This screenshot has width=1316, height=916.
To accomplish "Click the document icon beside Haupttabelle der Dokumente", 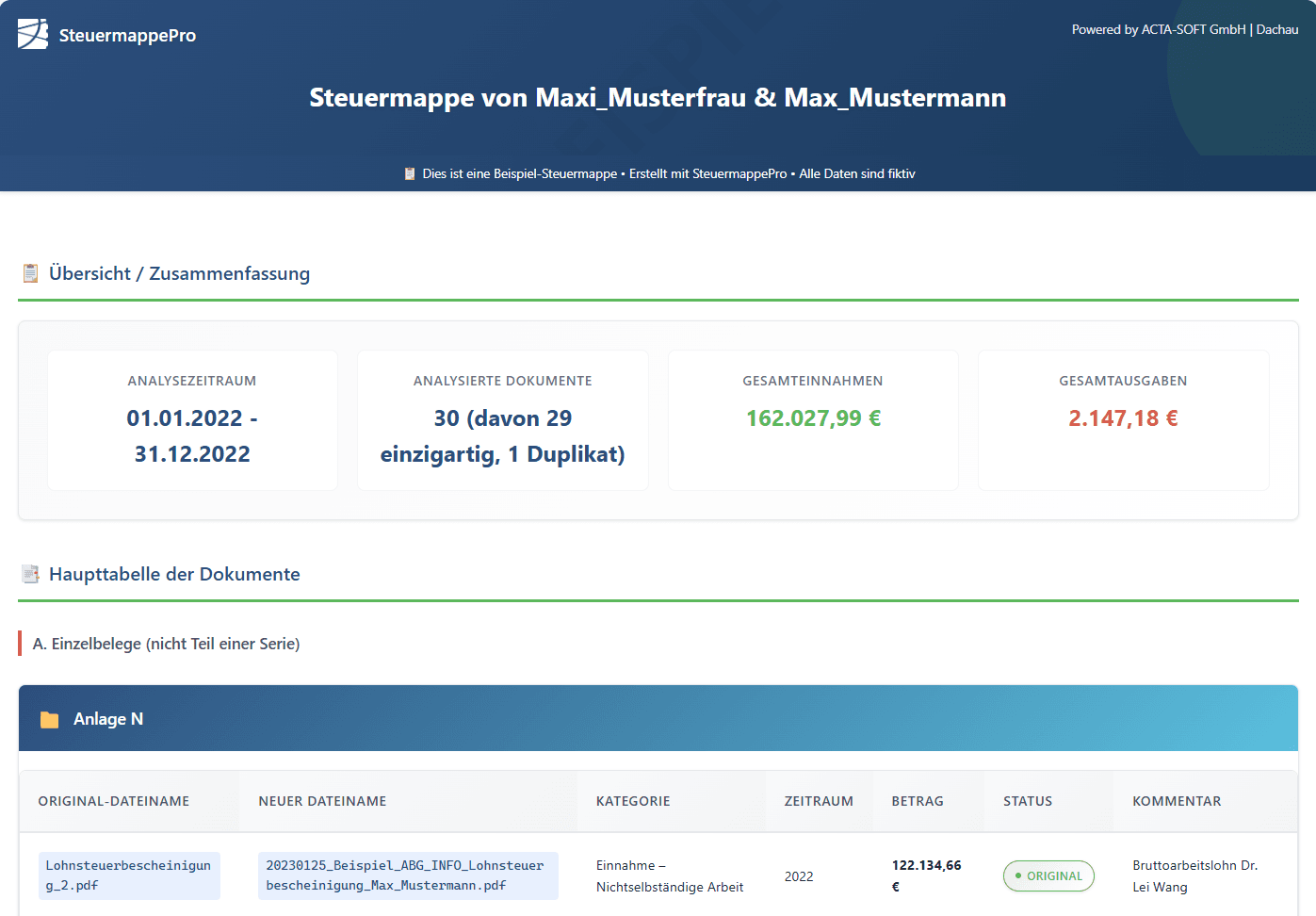I will (x=29, y=573).
